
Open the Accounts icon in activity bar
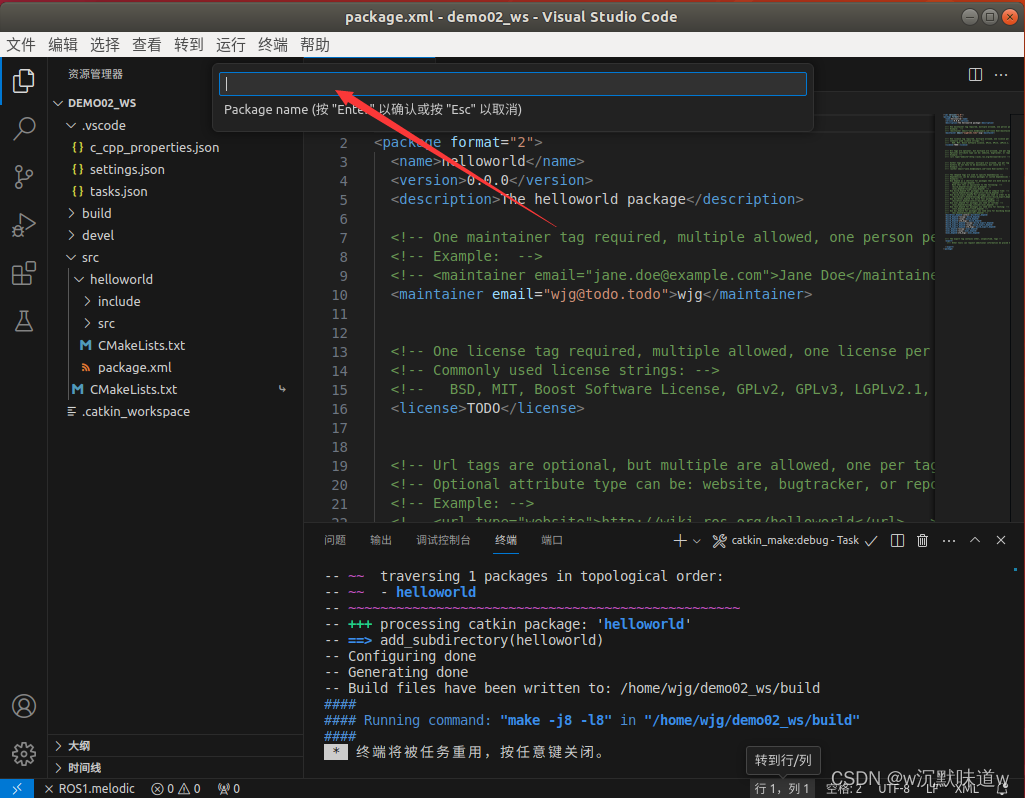24,706
